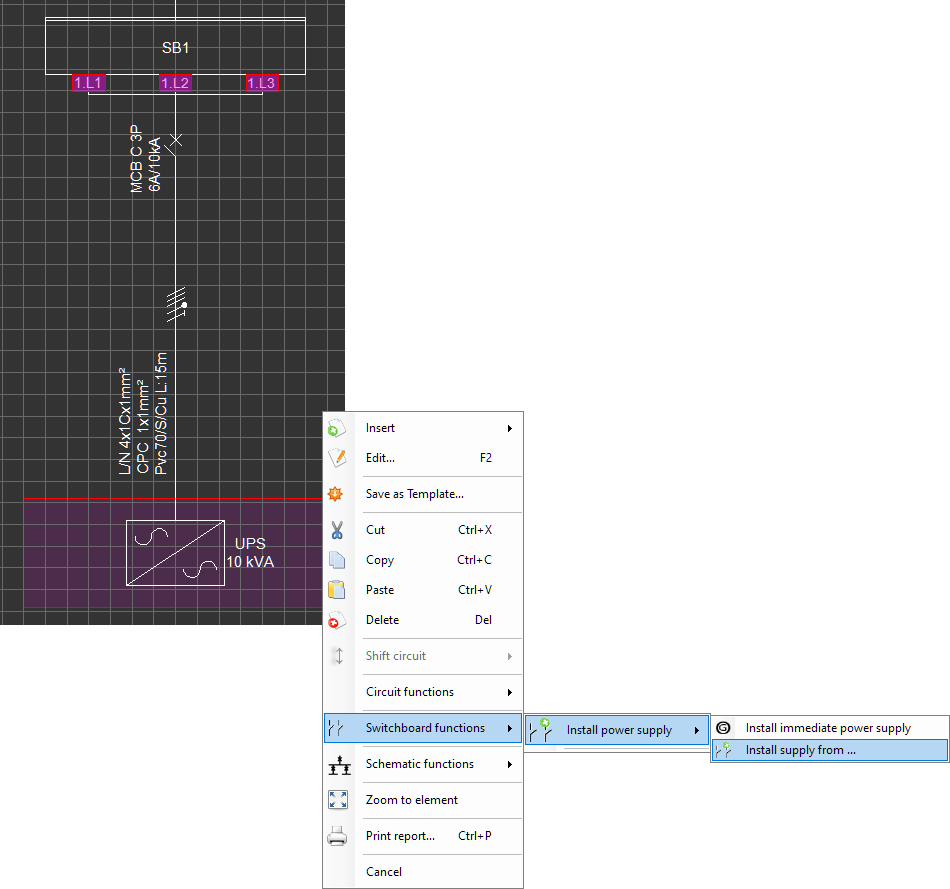
Task: Expand the Shift circuit submenu arrow
Action: pos(510,656)
